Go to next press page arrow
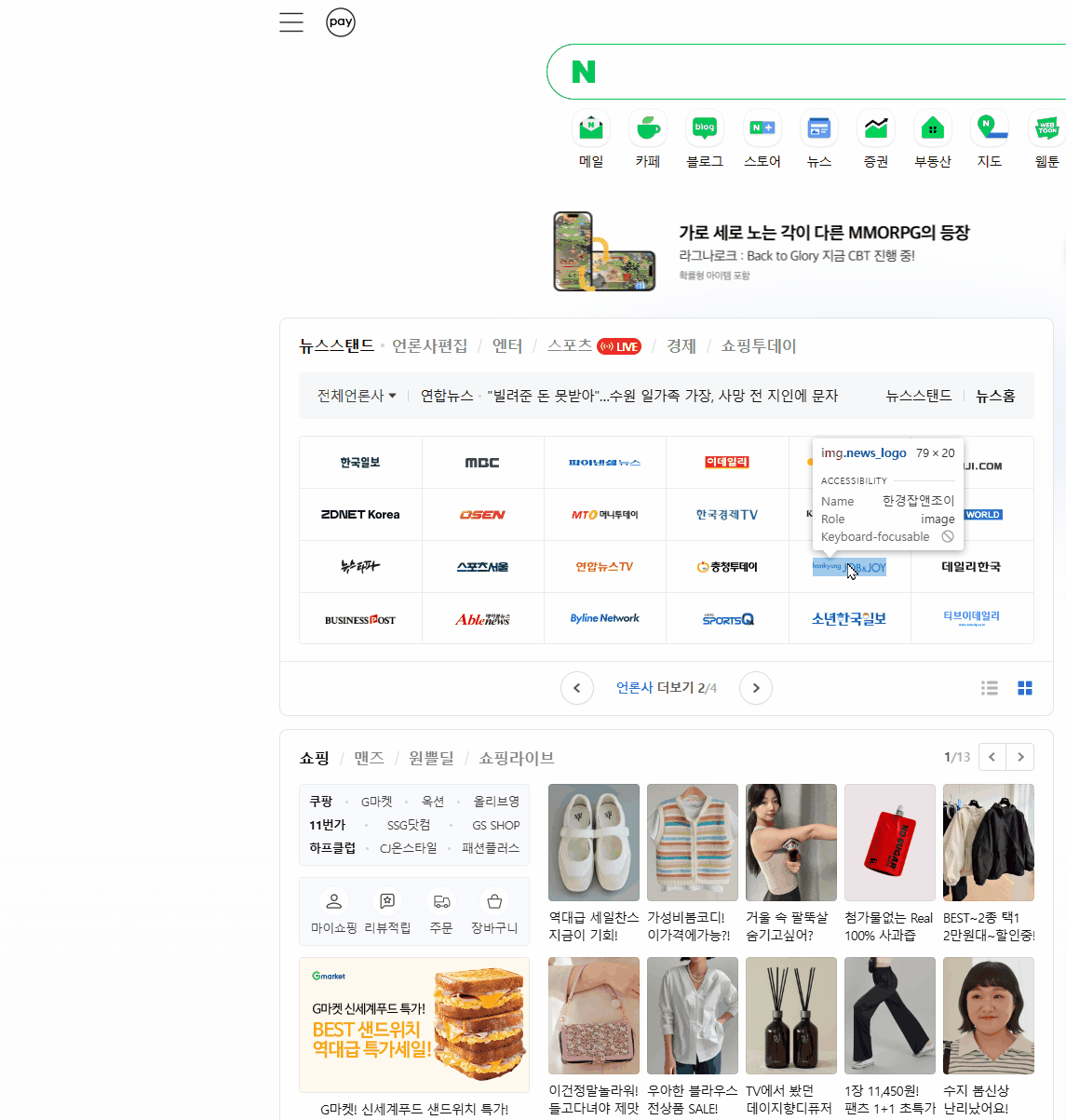Viewport: 1066px width, 1120px height. point(756,688)
